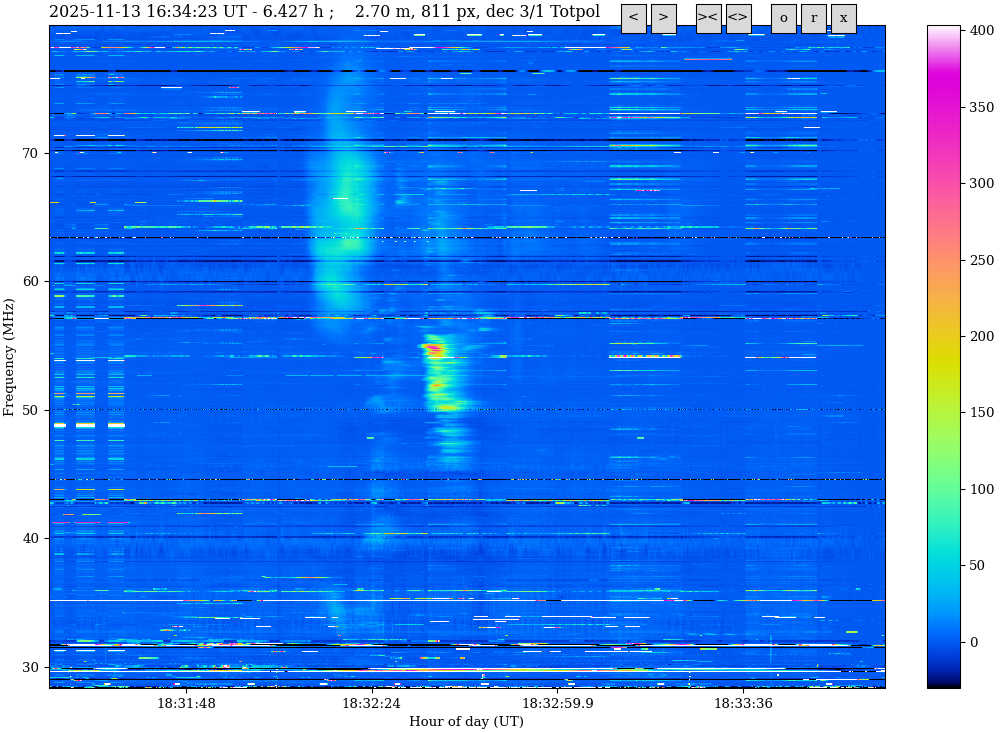Screen dimensions: 1001x733
Task: Click the 'Hour of day (UT)' axis label
Action: (x=466, y=722)
